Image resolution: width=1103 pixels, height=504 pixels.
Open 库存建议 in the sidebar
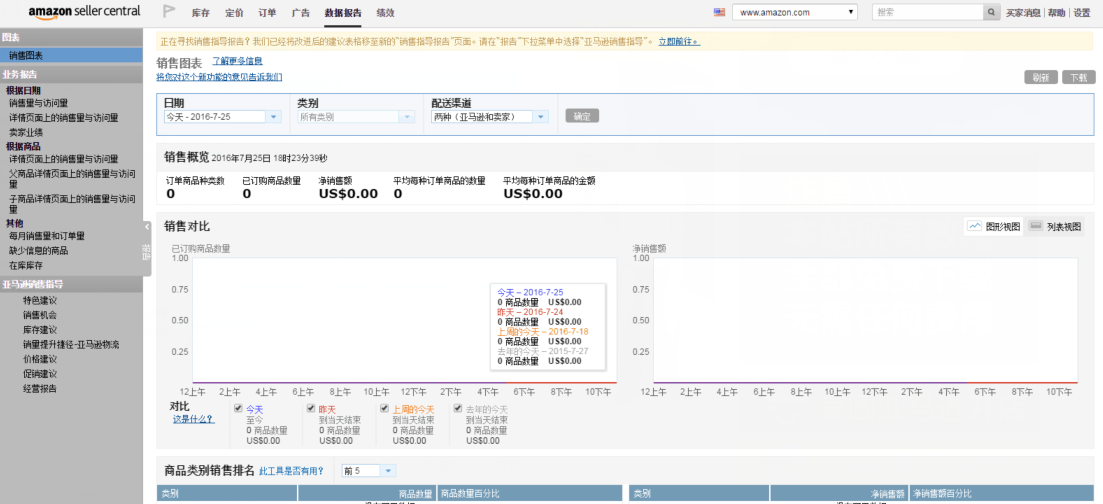(39, 330)
